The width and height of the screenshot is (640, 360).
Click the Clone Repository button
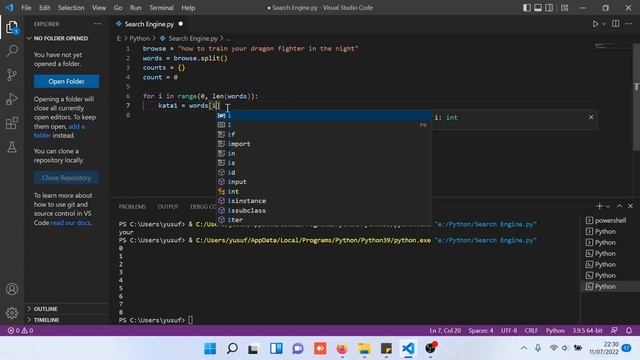67,178
